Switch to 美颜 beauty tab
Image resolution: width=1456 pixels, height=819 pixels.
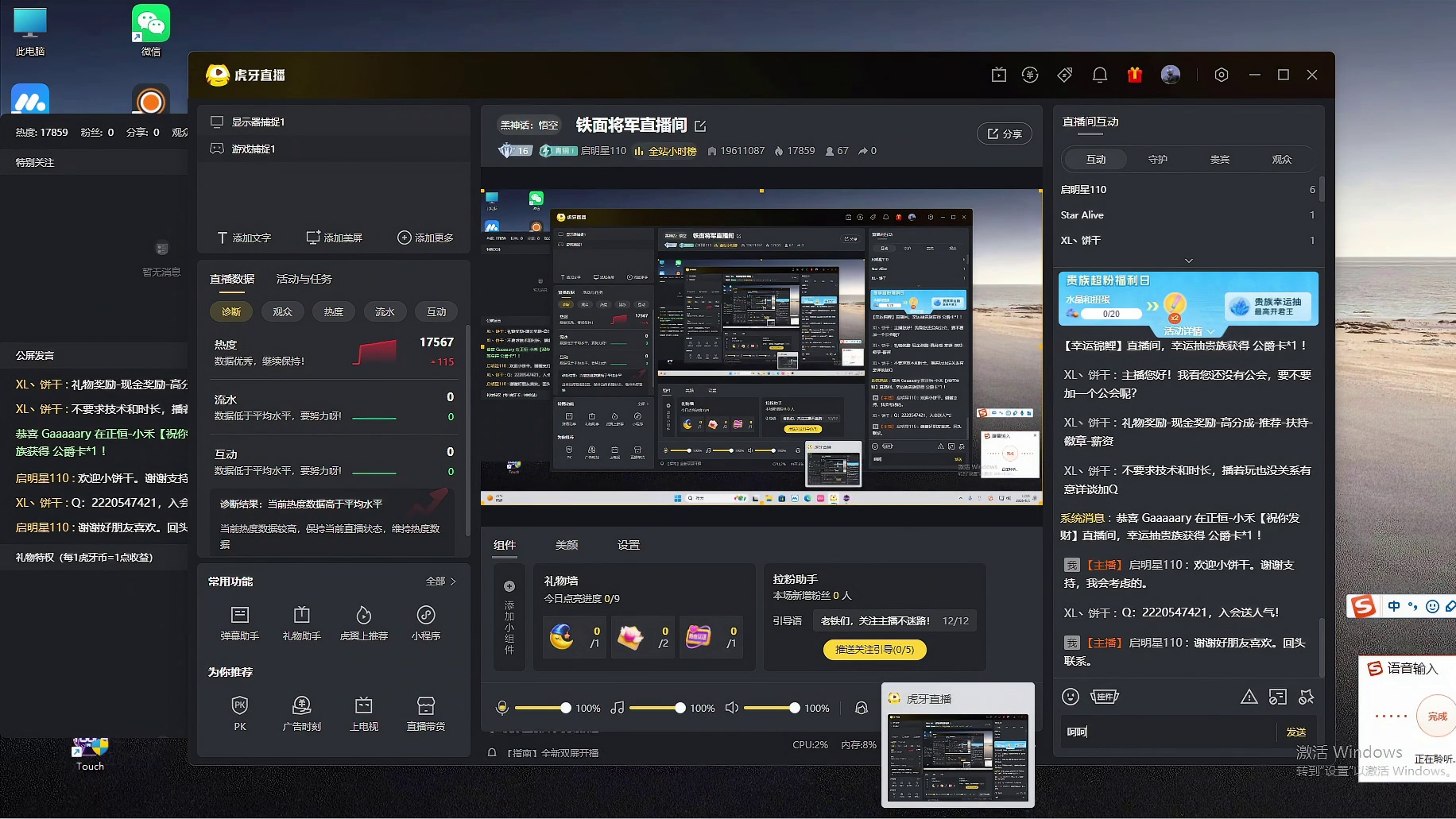567,545
